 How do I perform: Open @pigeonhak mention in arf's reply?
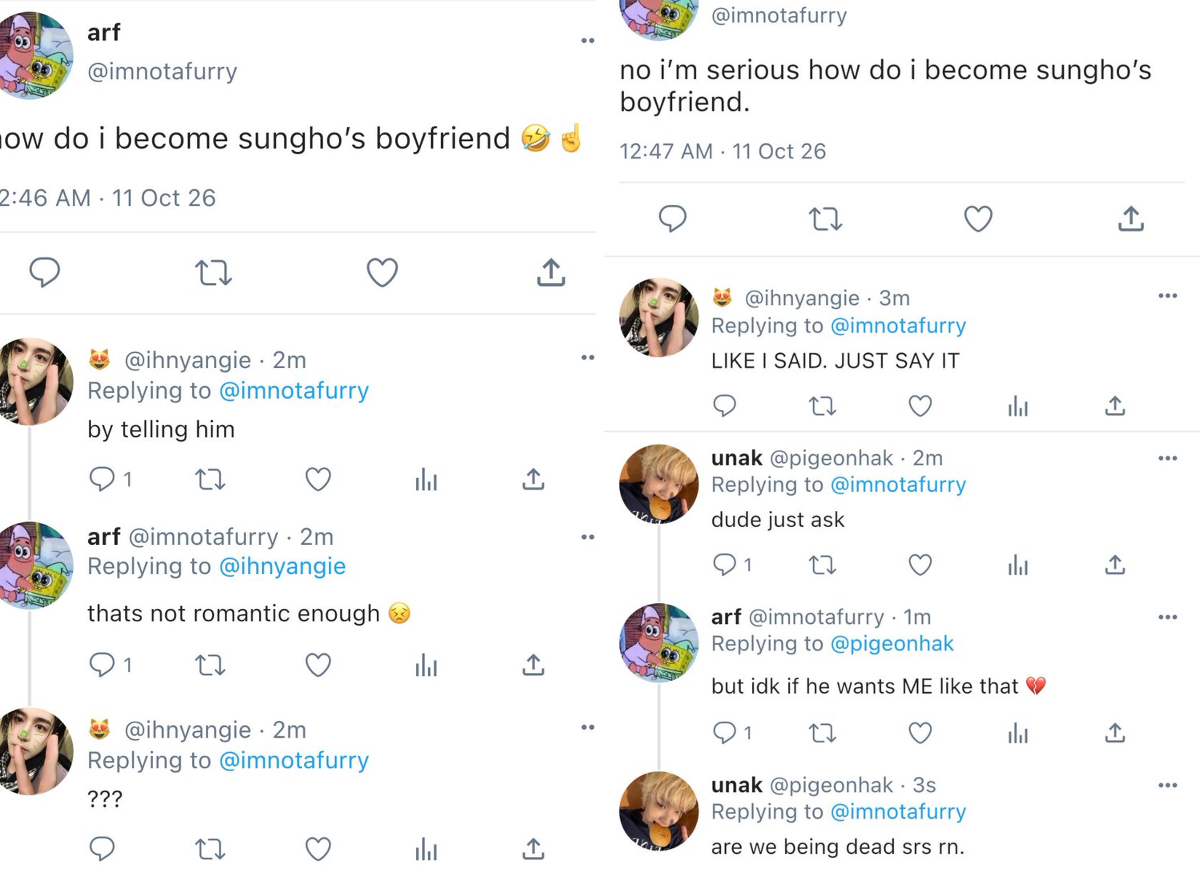pyautogui.click(x=892, y=644)
